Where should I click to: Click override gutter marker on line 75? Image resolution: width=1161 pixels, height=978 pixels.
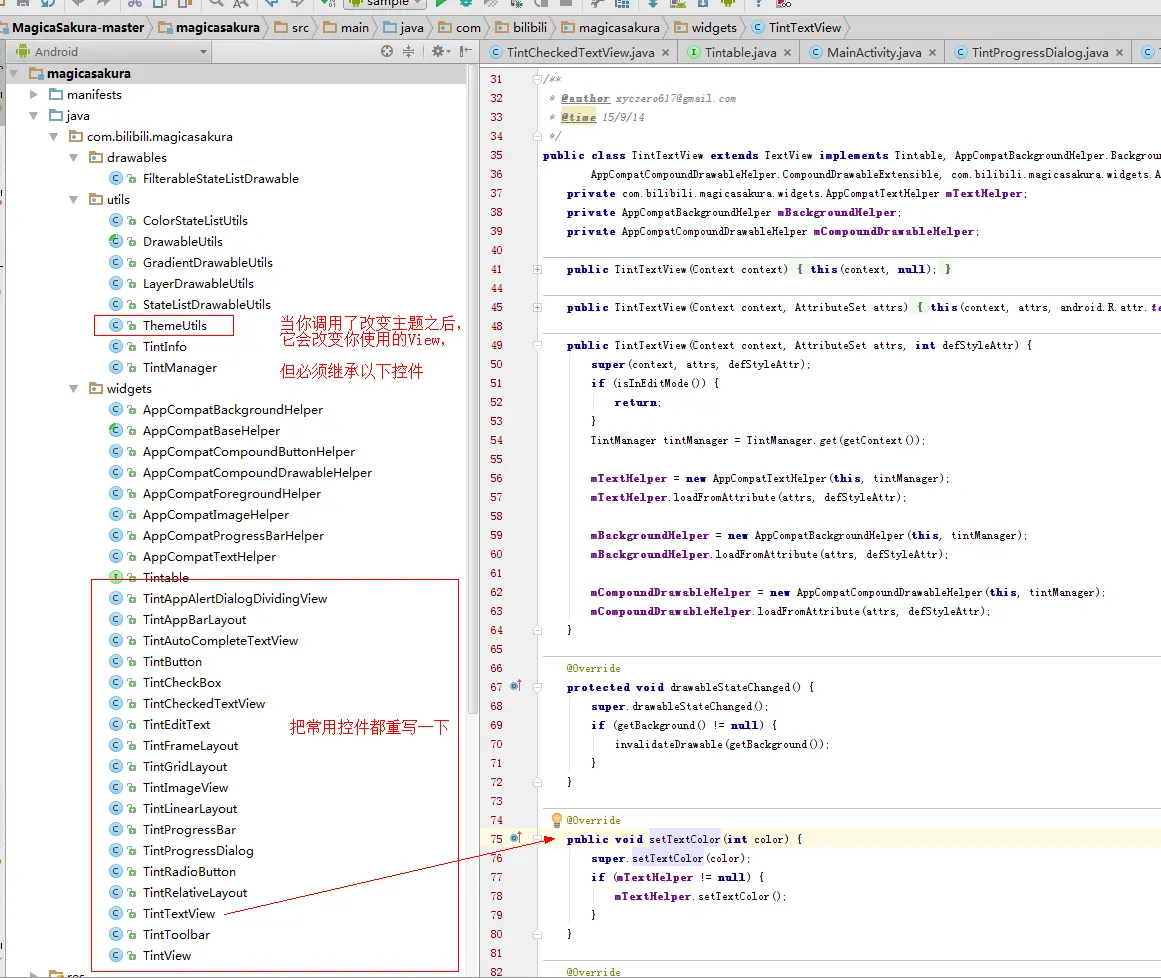point(516,838)
